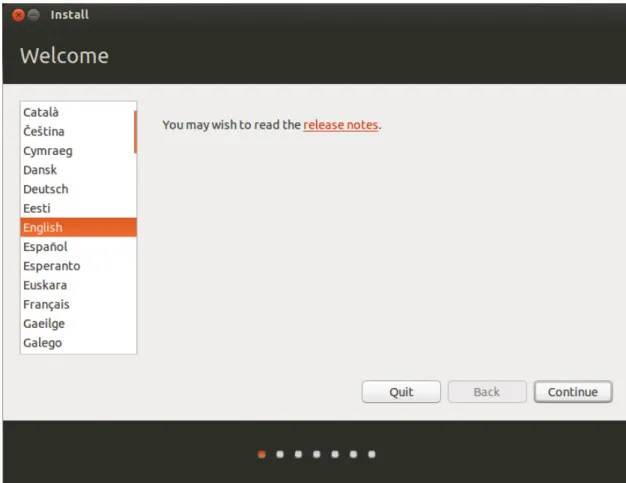Click the Quit button
The width and height of the screenshot is (626, 483).
pyautogui.click(x=401, y=392)
